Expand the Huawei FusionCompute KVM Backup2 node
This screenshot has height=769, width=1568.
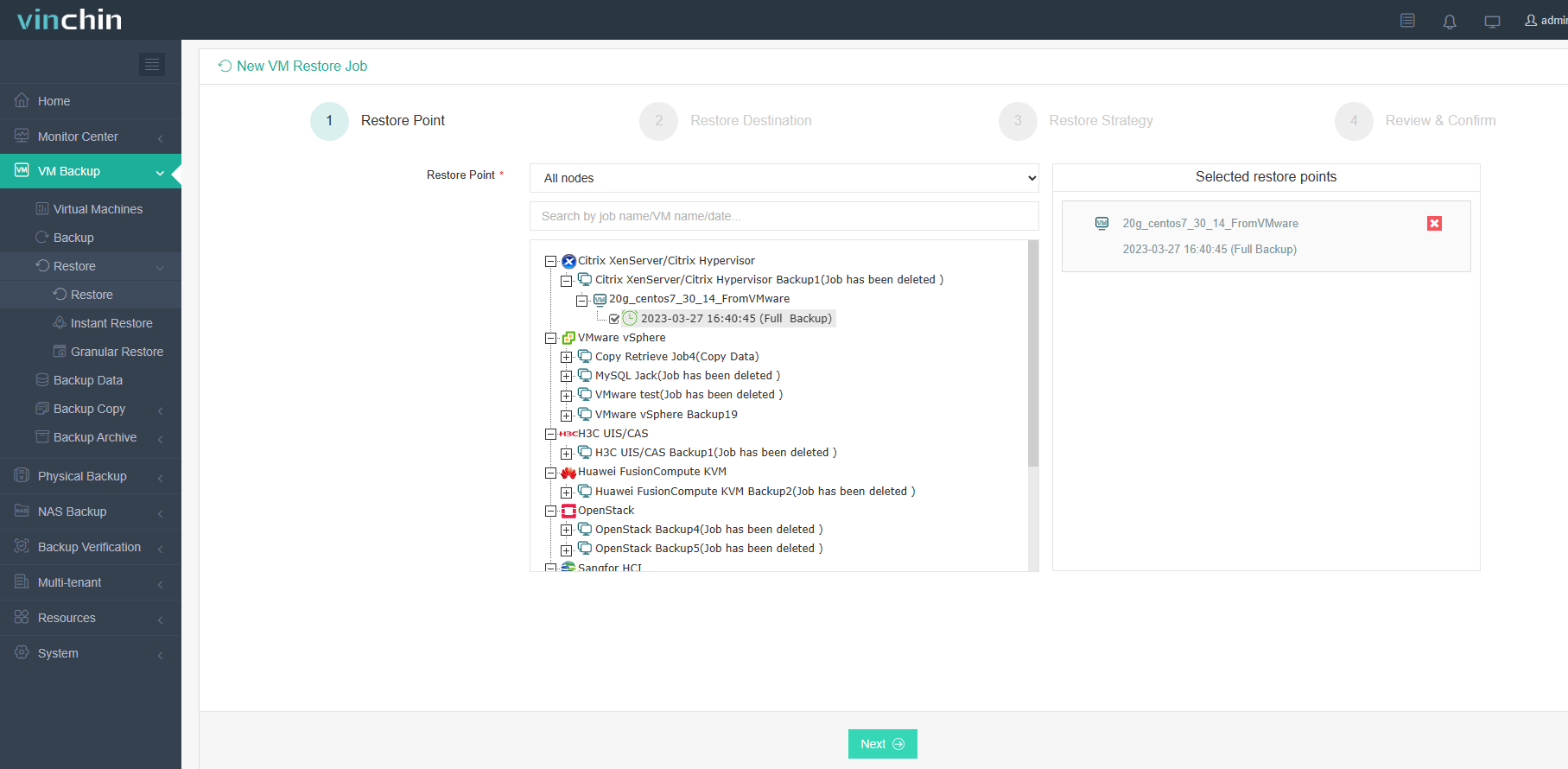[x=566, y=493]
